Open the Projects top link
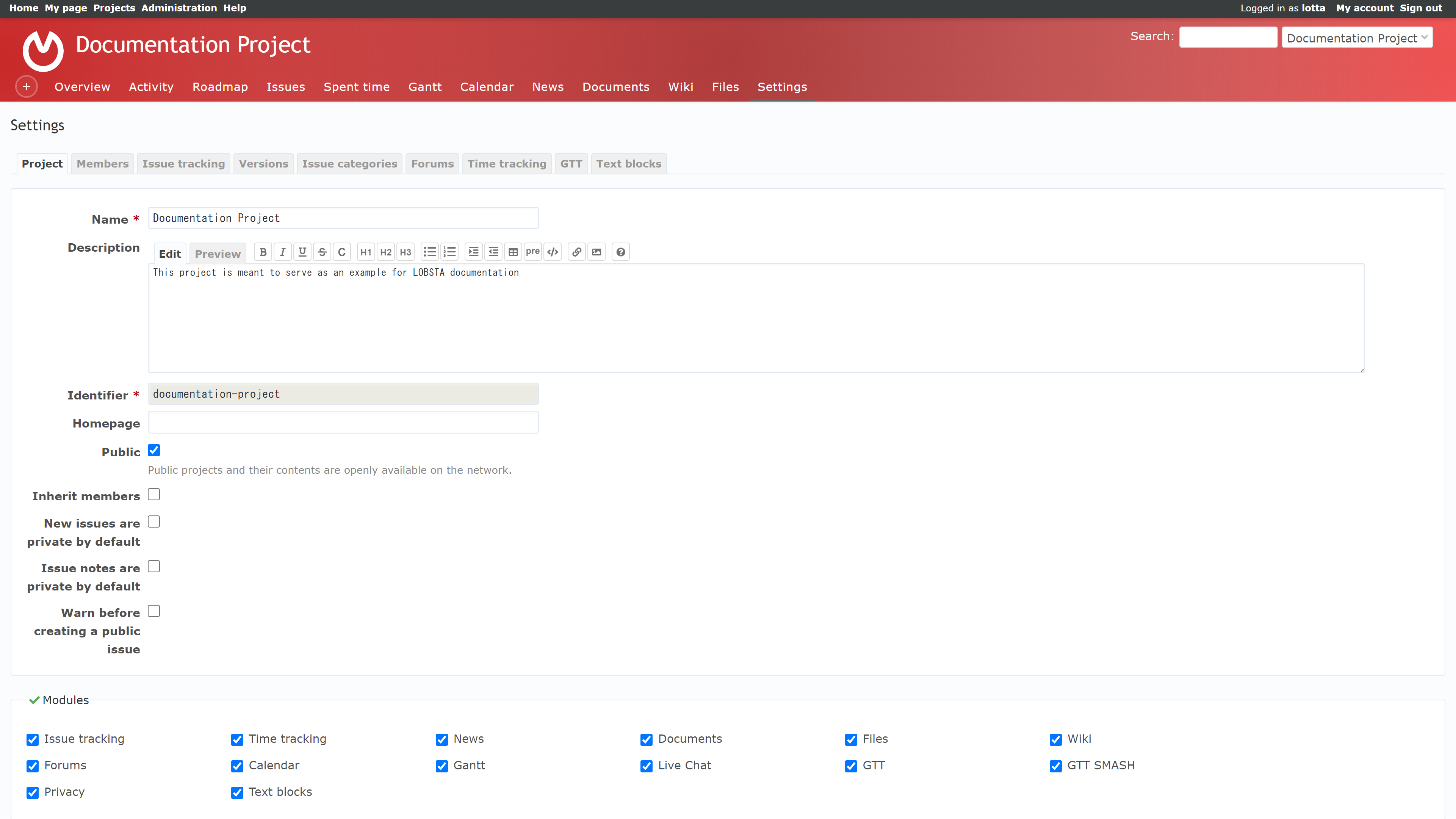The image size is (1456, 819). [114, 8]
